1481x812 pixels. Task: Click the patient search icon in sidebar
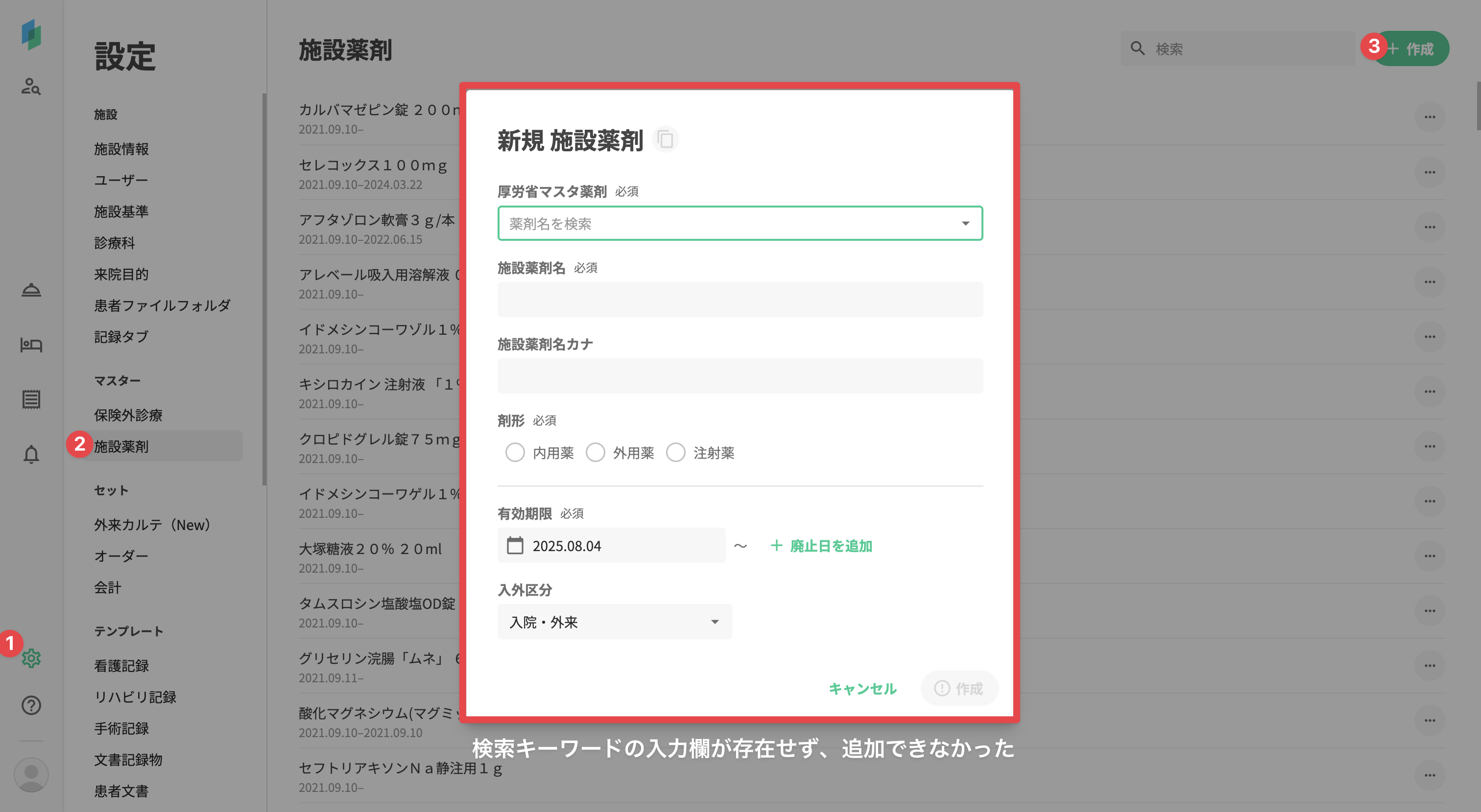(31, 86)
